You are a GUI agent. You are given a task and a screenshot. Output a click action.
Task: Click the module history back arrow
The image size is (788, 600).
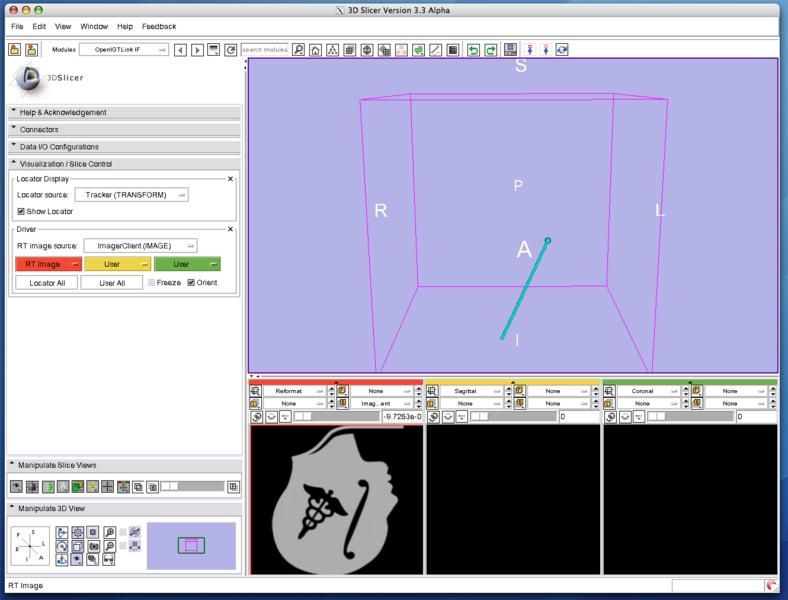pyautogui.click(x=180, y=50)
